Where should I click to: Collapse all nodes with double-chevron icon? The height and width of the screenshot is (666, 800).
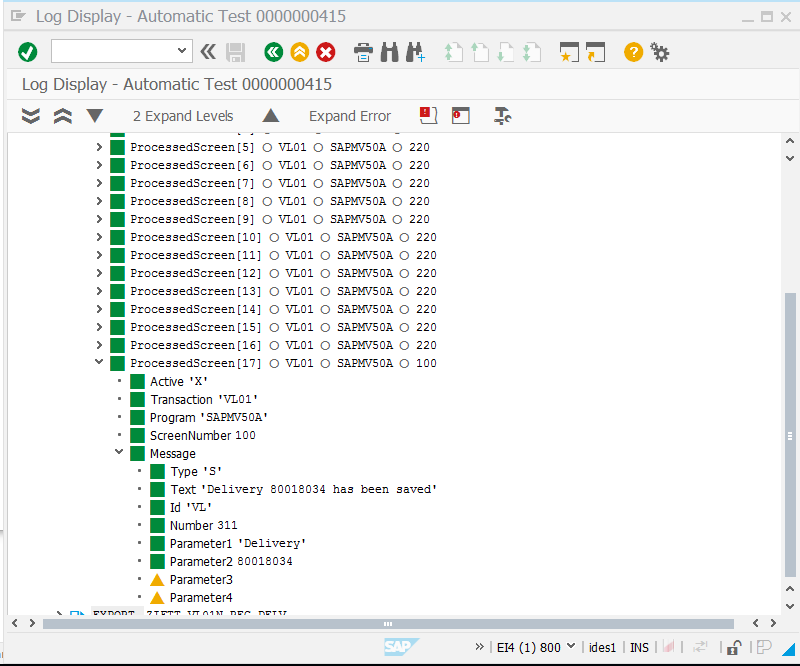tap(62, 115)
